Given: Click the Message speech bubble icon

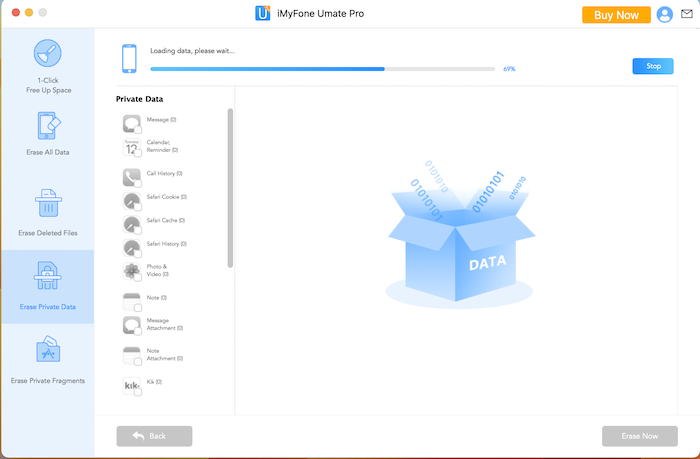Looking at the screenshot, I should 131,123.
